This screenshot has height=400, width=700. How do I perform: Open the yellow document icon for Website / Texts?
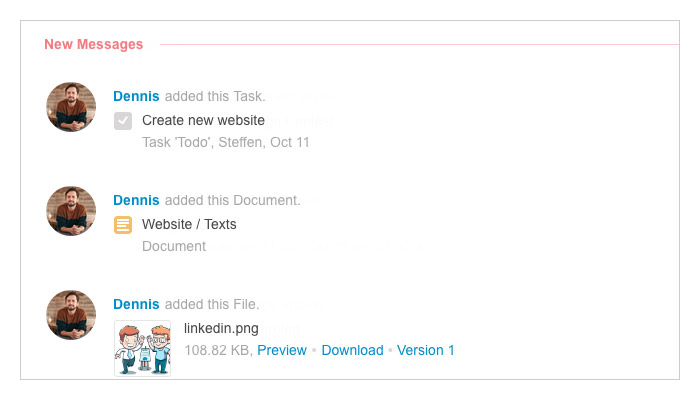coord(123,225)
